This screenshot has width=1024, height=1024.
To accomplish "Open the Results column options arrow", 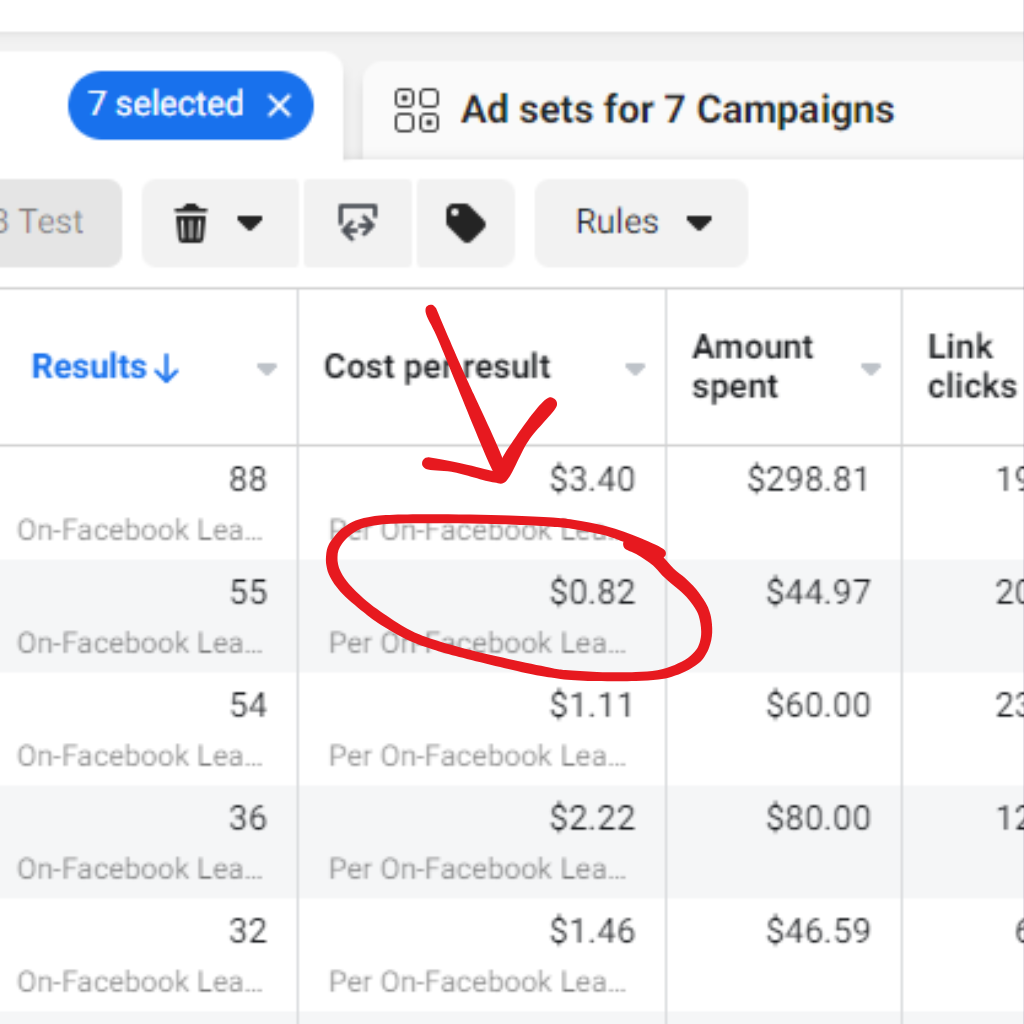I will tap(266, 369).
